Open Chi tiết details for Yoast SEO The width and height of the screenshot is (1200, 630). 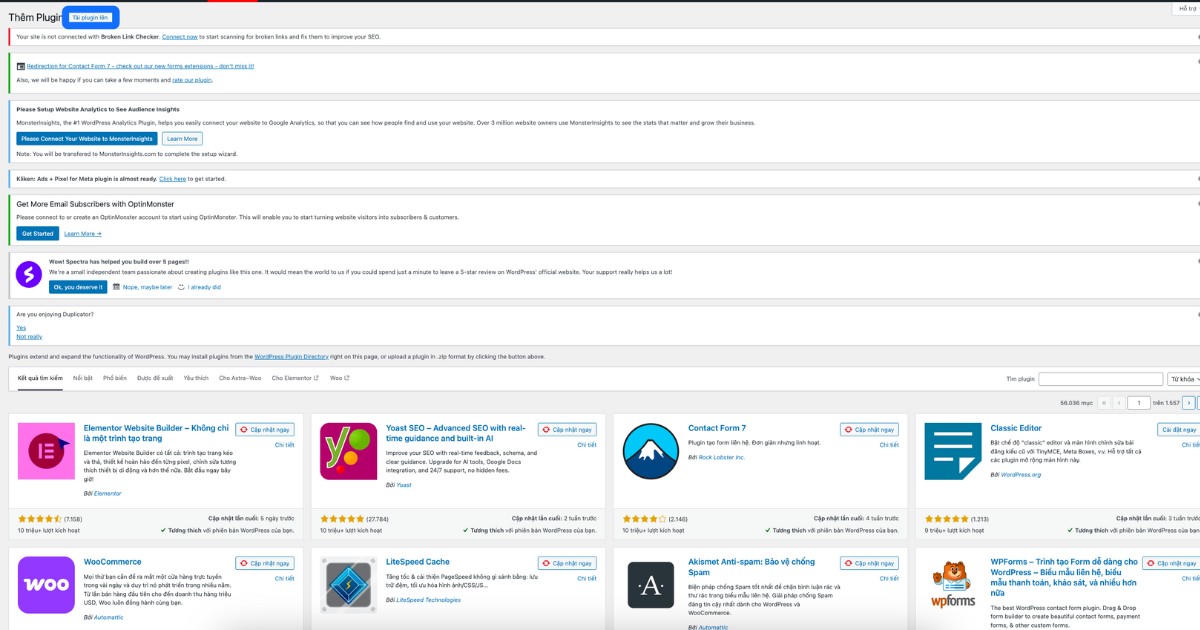[586, 445]
